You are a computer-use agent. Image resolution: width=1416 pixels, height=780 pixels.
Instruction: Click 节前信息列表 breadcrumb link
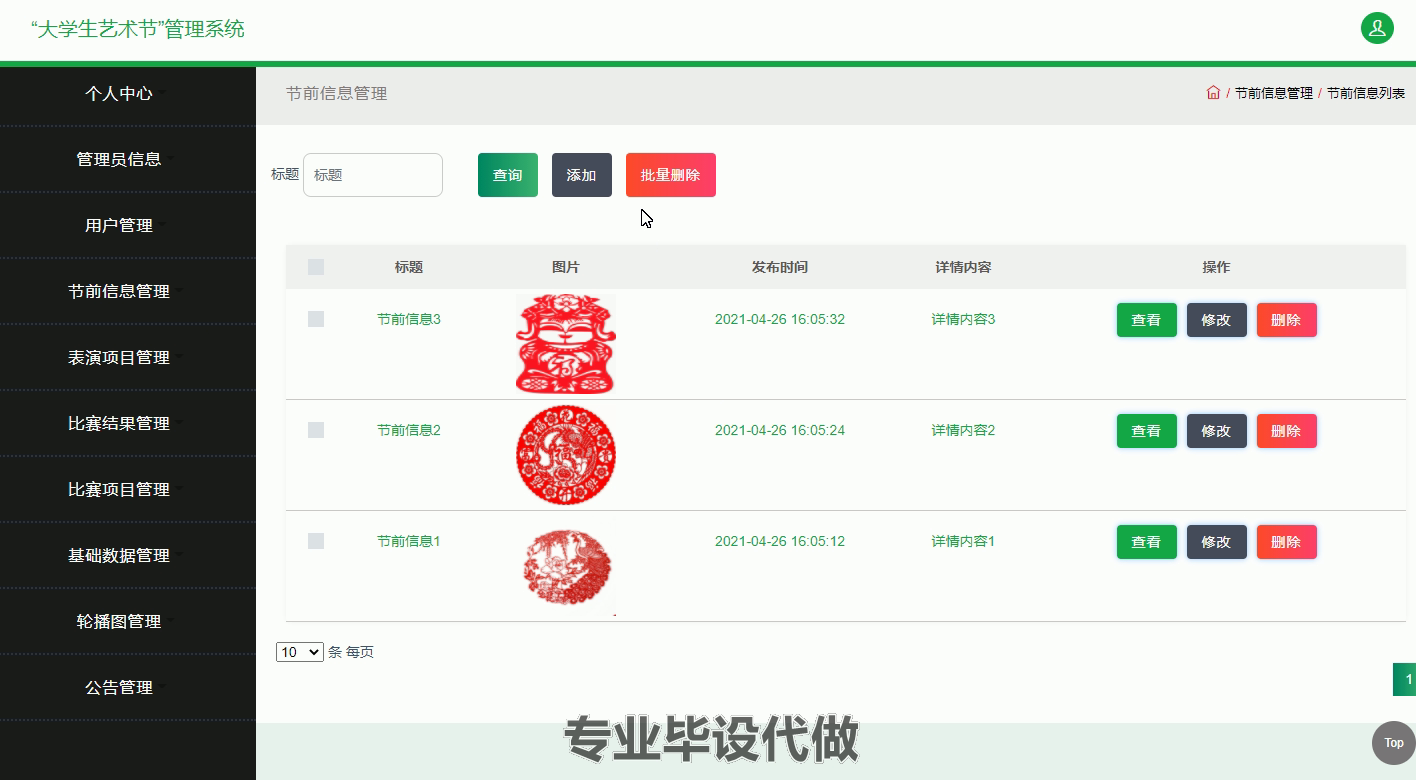pos(1366,93)
